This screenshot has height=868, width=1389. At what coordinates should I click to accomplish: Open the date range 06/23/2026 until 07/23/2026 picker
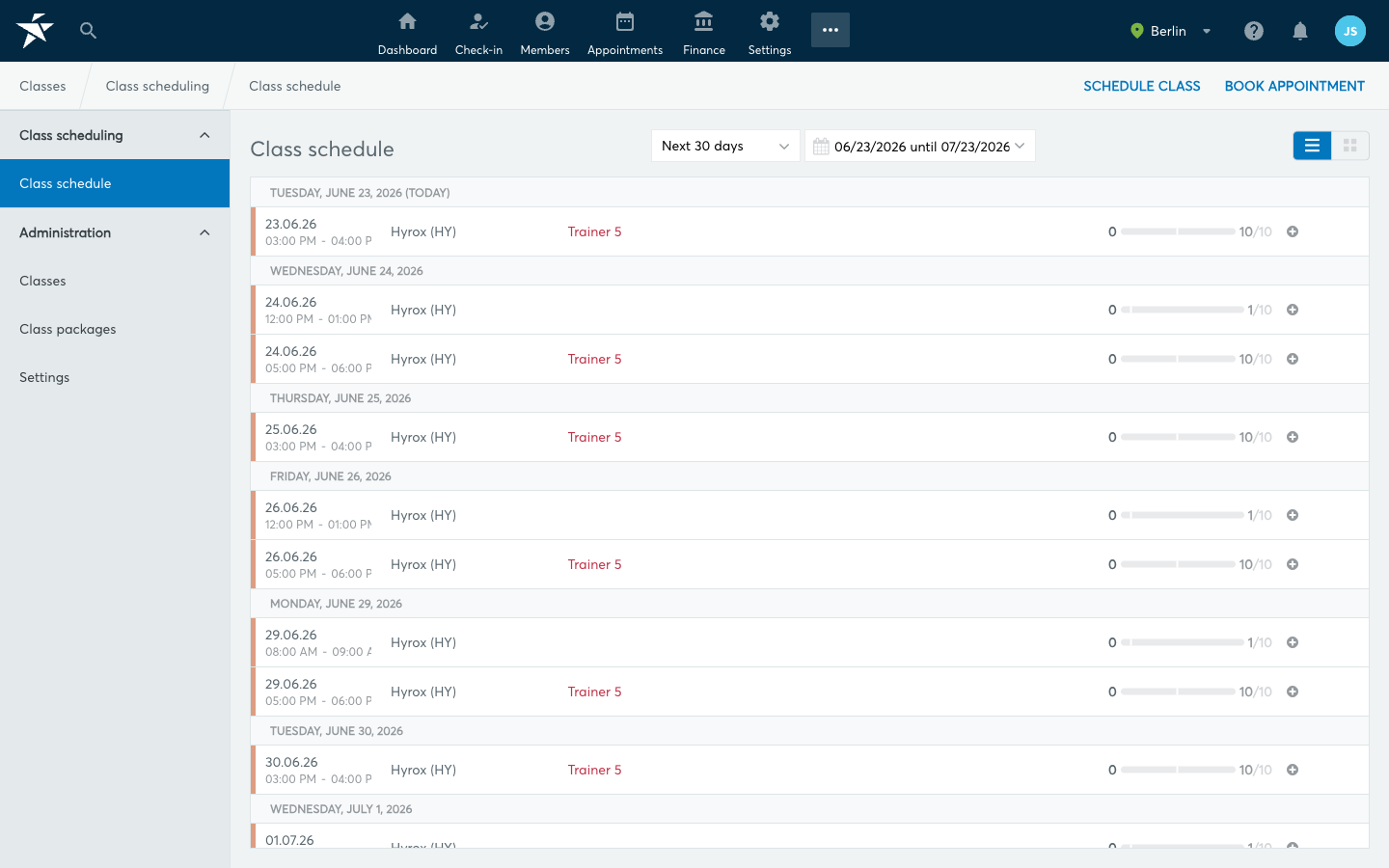(920, 146)
